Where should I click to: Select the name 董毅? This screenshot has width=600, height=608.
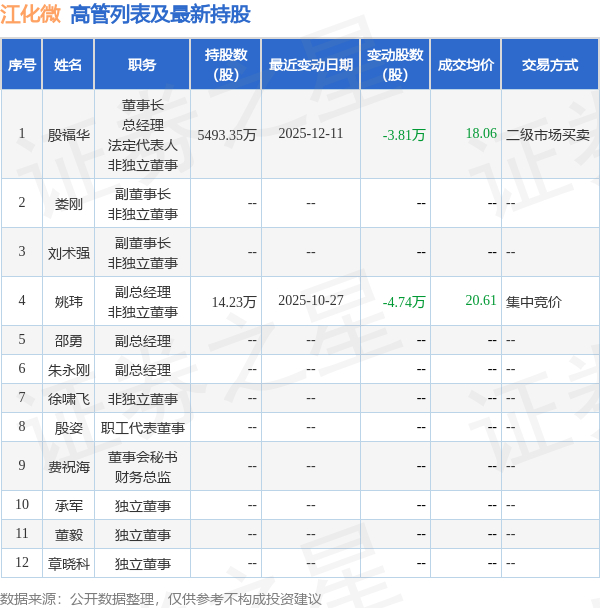pos(69,535)
